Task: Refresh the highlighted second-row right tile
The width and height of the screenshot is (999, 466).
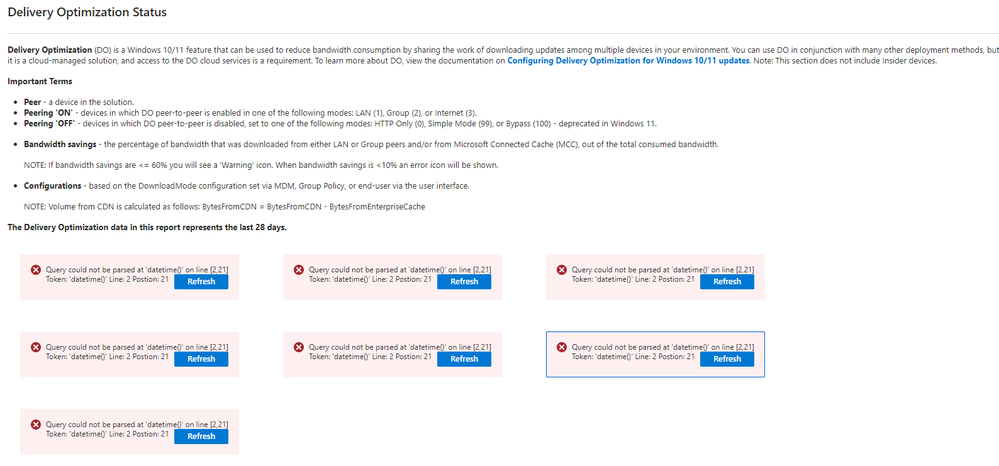Action: pyautogui.click(x=727, y=359)
